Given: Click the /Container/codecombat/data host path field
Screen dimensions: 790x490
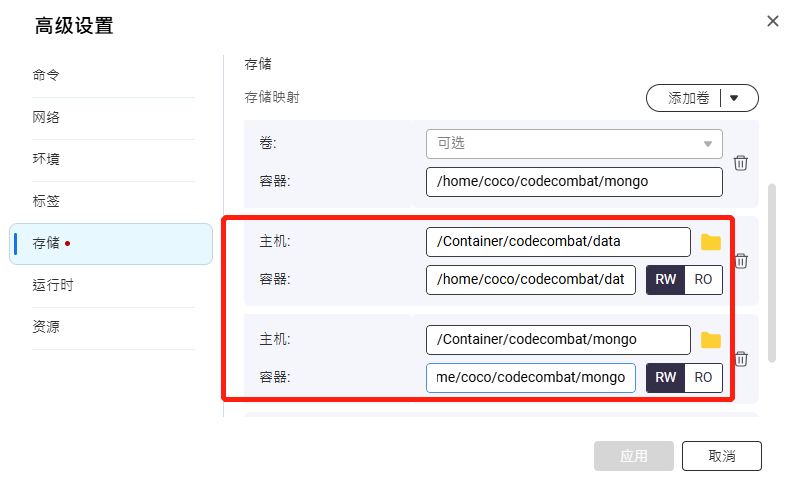Looking at the screenshot, I should coord(558,242).
